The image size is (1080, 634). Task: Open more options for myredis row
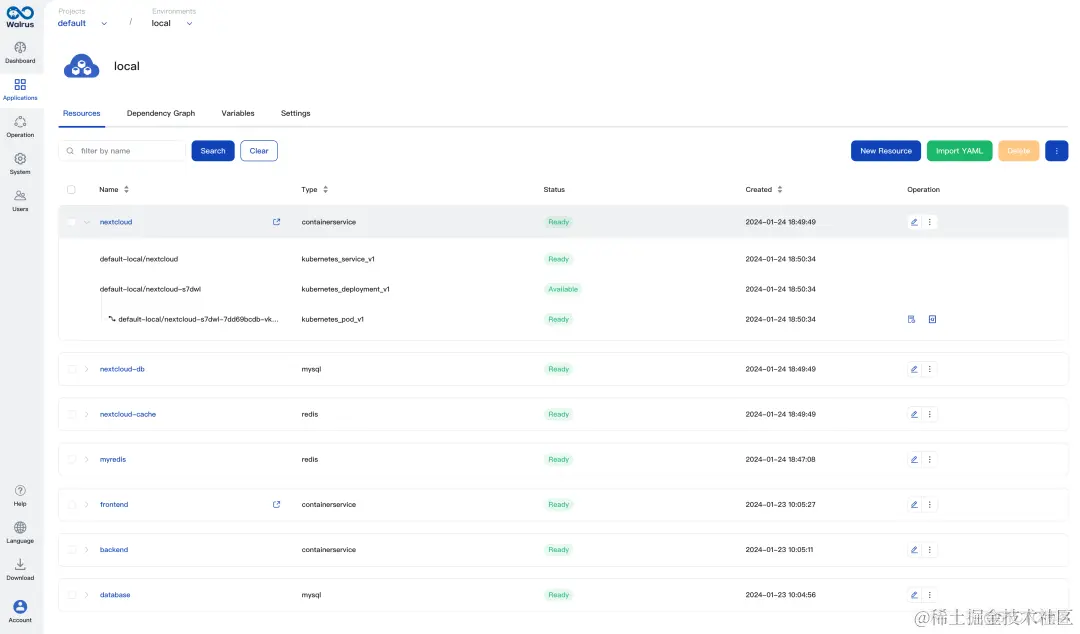[x=929, y=460]
